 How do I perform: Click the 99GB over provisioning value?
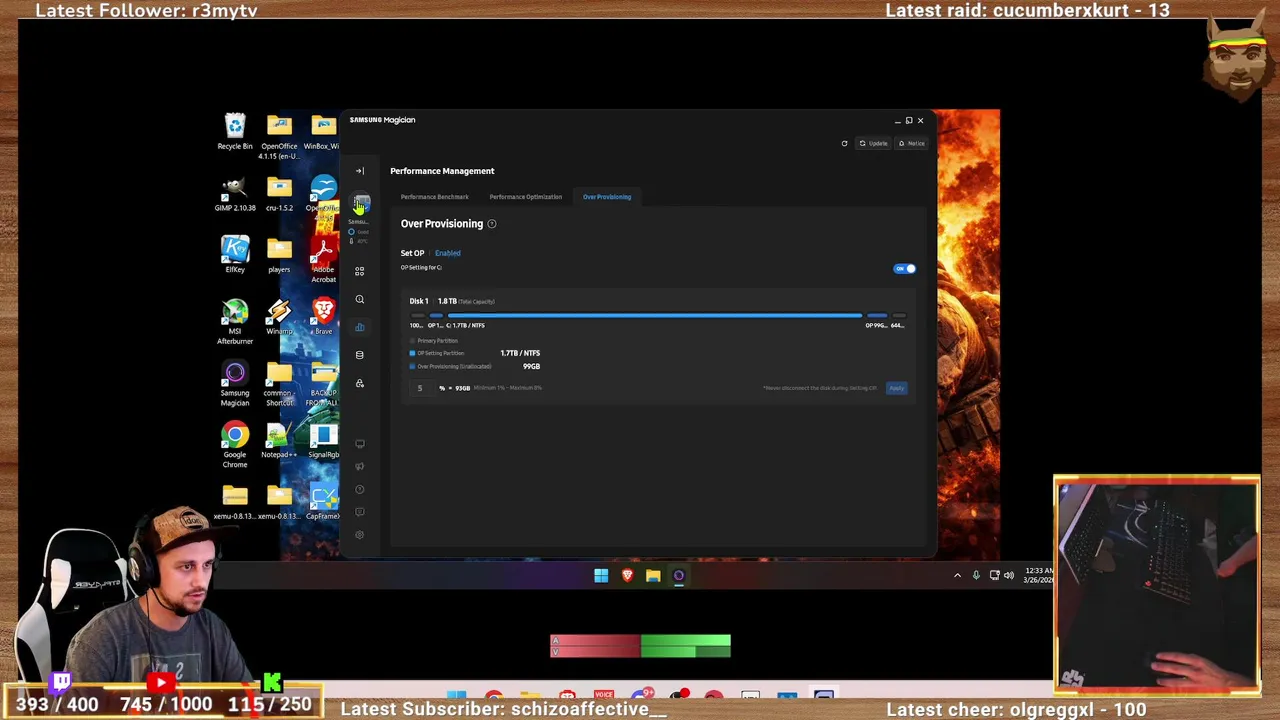[531, 366]
